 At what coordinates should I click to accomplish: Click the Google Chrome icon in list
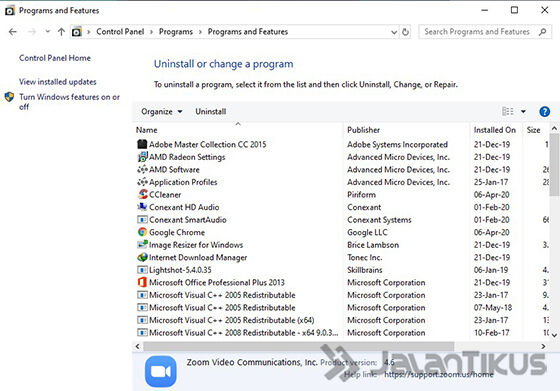[x=142, y=232]
